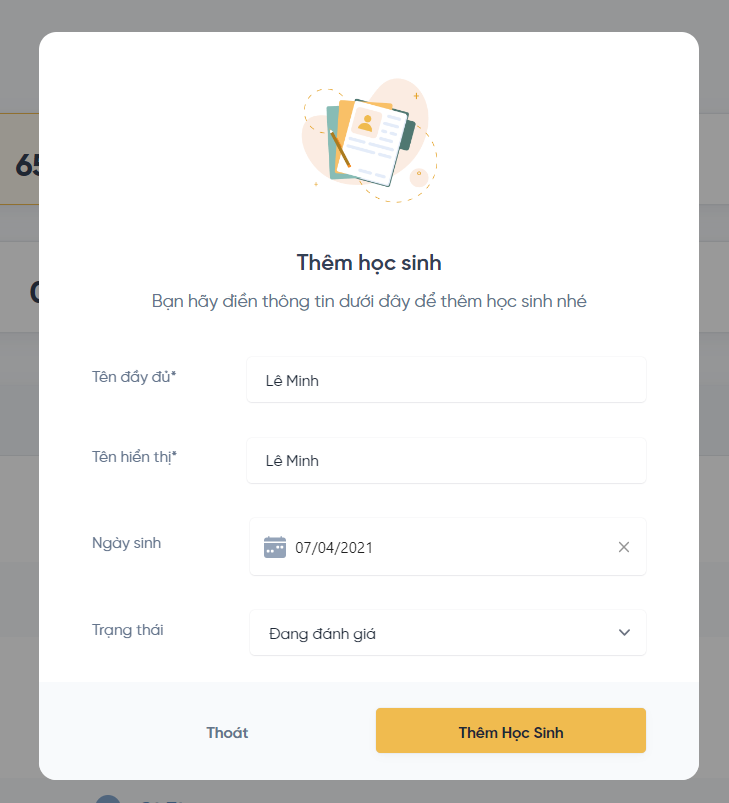Click the 'Trạng thái' label
The width and height of the screenshot is (729, 803).
click(x=127, y=630)
